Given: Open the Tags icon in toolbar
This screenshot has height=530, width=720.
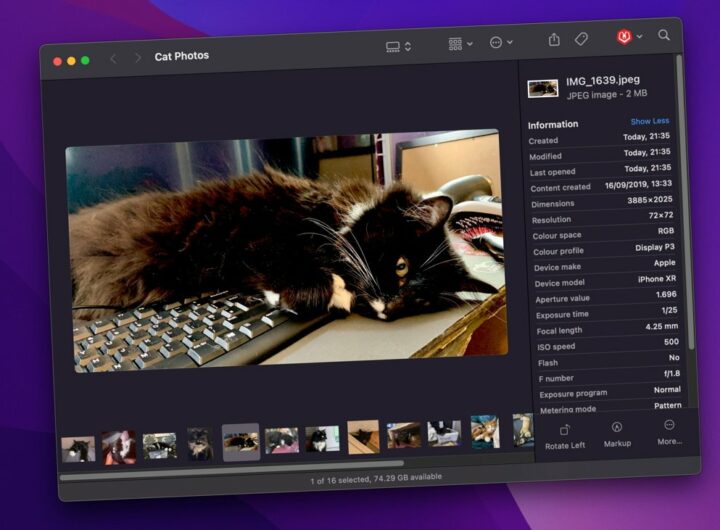Looking at the screenshot, I should click(x=581, y=39).
